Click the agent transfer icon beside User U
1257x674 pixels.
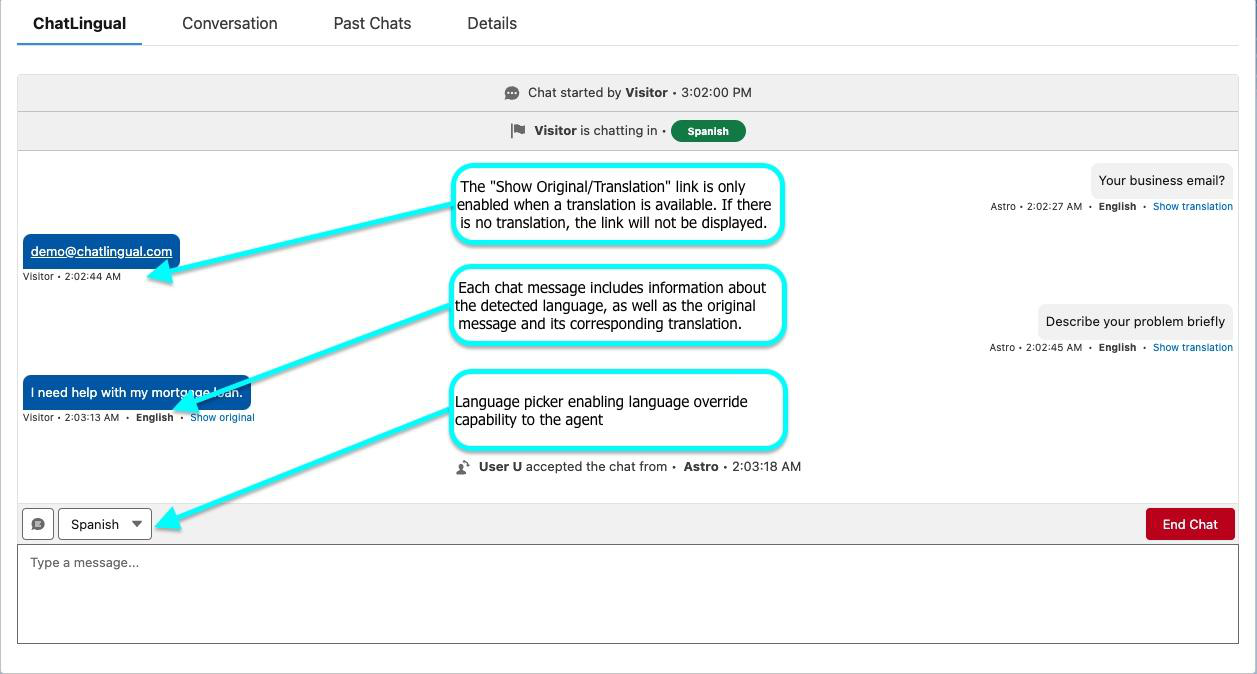click(x=463, y=467)
